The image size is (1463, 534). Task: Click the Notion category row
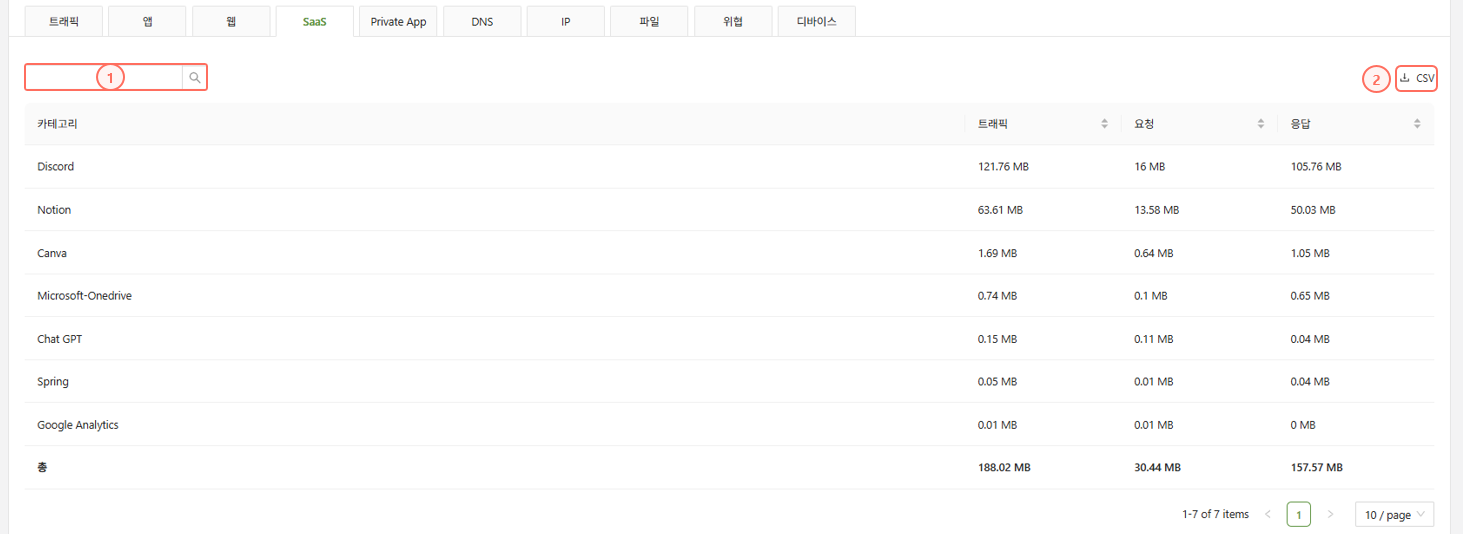click(54, 210)
